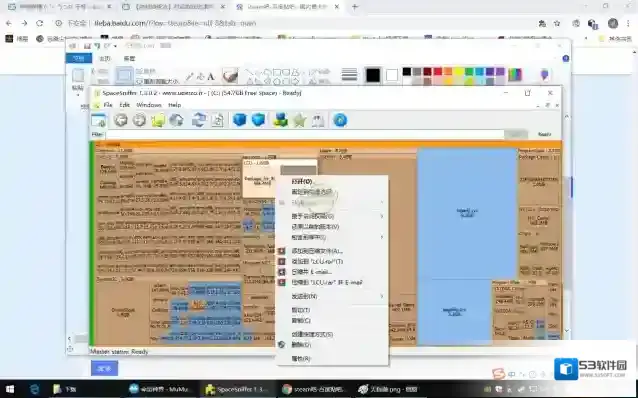
Task: Select the Pencil tool in Paint
Action: point(190,76)
